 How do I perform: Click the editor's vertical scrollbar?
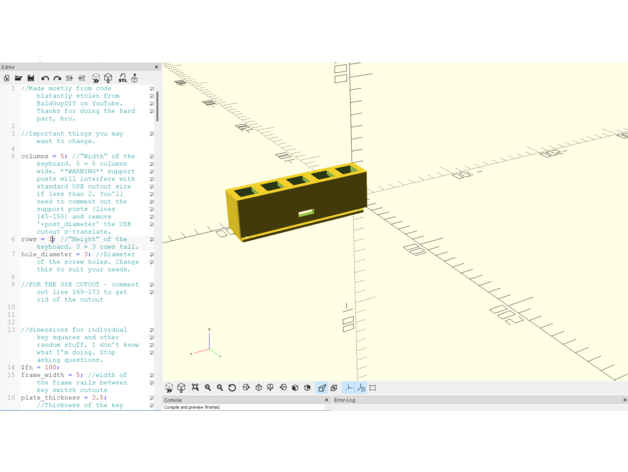158,105
